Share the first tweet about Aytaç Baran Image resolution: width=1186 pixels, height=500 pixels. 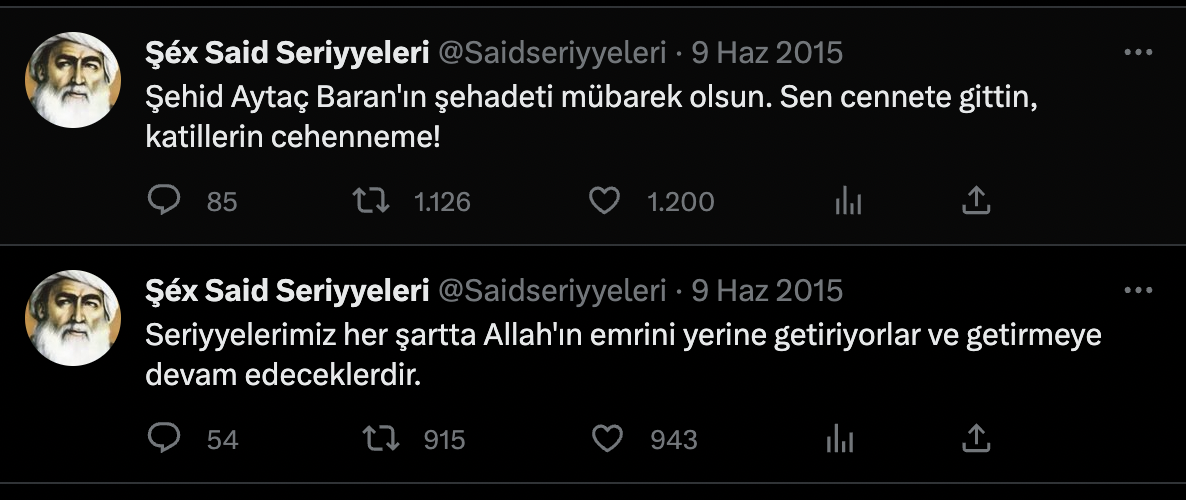975,201
